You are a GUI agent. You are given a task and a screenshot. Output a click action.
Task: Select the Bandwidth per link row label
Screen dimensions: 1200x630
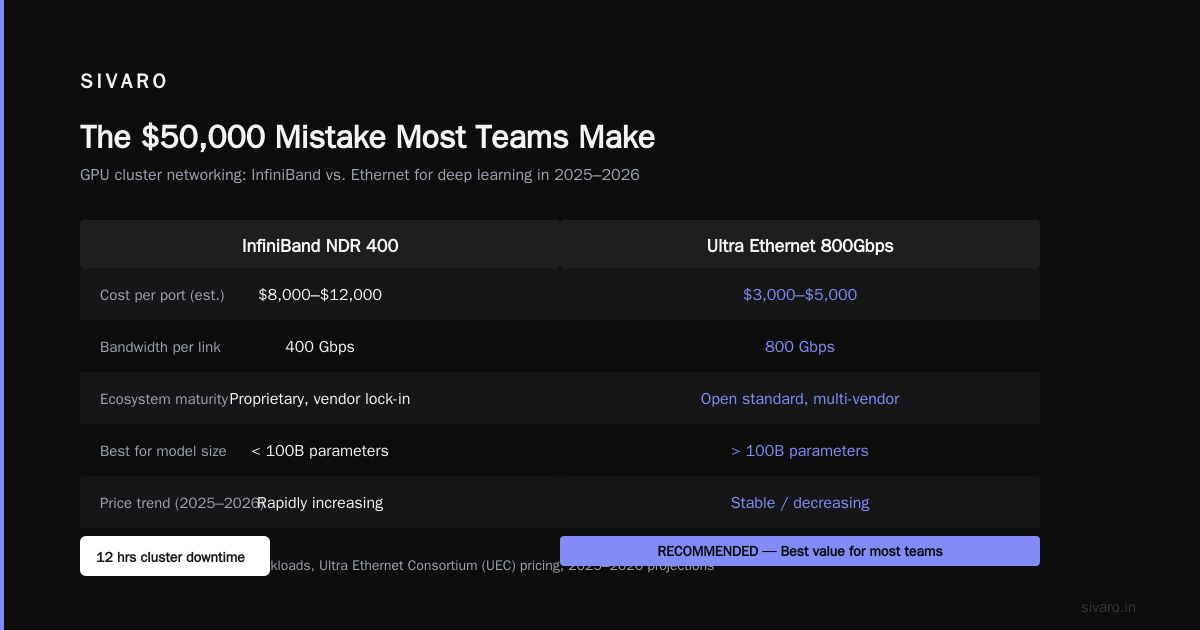tap(160, 347)
